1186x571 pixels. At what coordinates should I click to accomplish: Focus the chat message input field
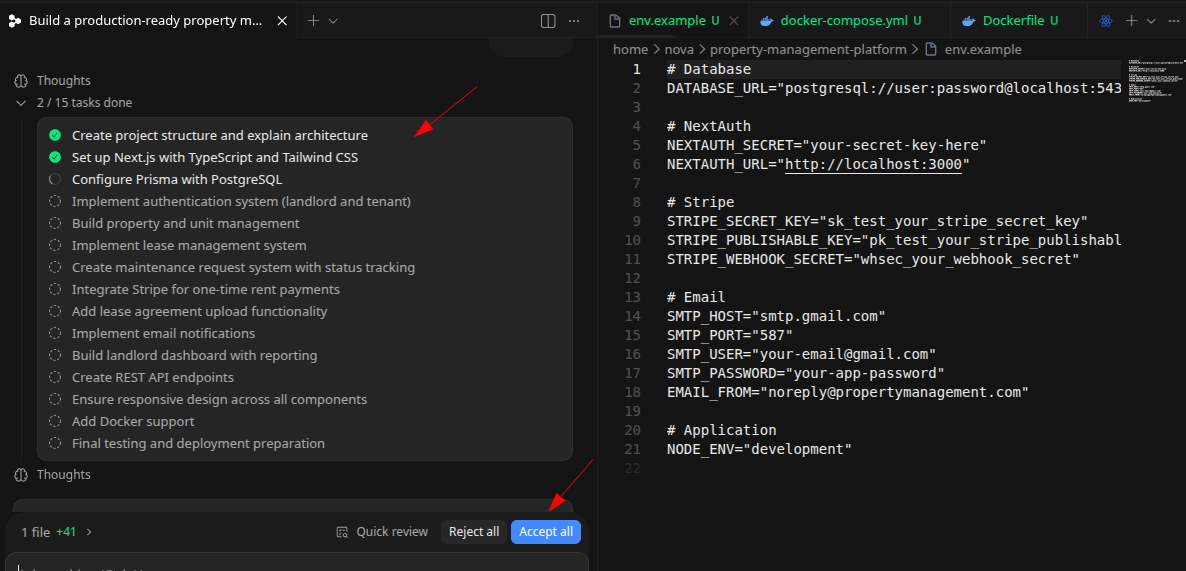[297, 563]
